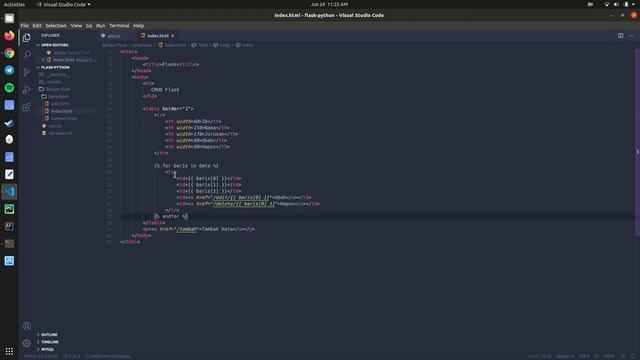Image resolution: width=640 pixels, height=360 pixels.
Task: Click the Wi-Fi icon in top bar
Action: tap(607, 4)
